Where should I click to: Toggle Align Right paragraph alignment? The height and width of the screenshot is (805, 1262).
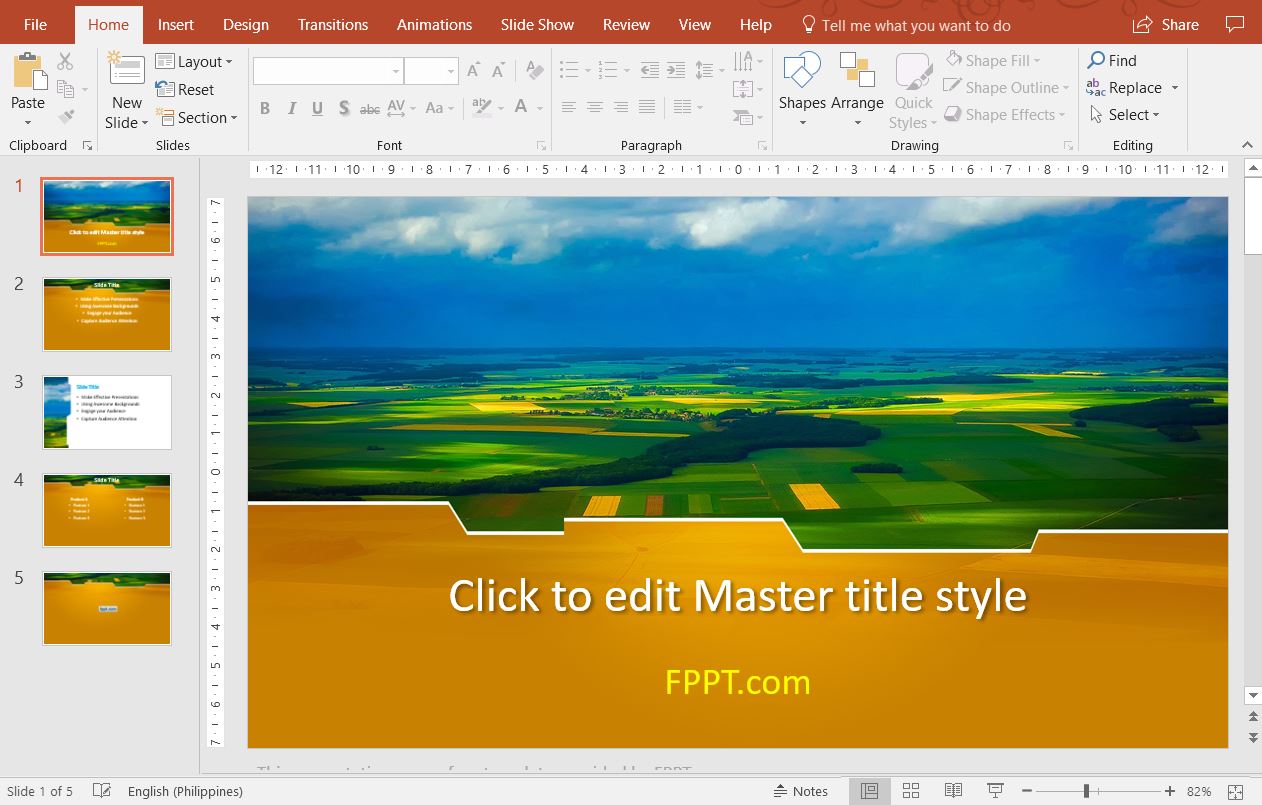click(x=621, y=107)
